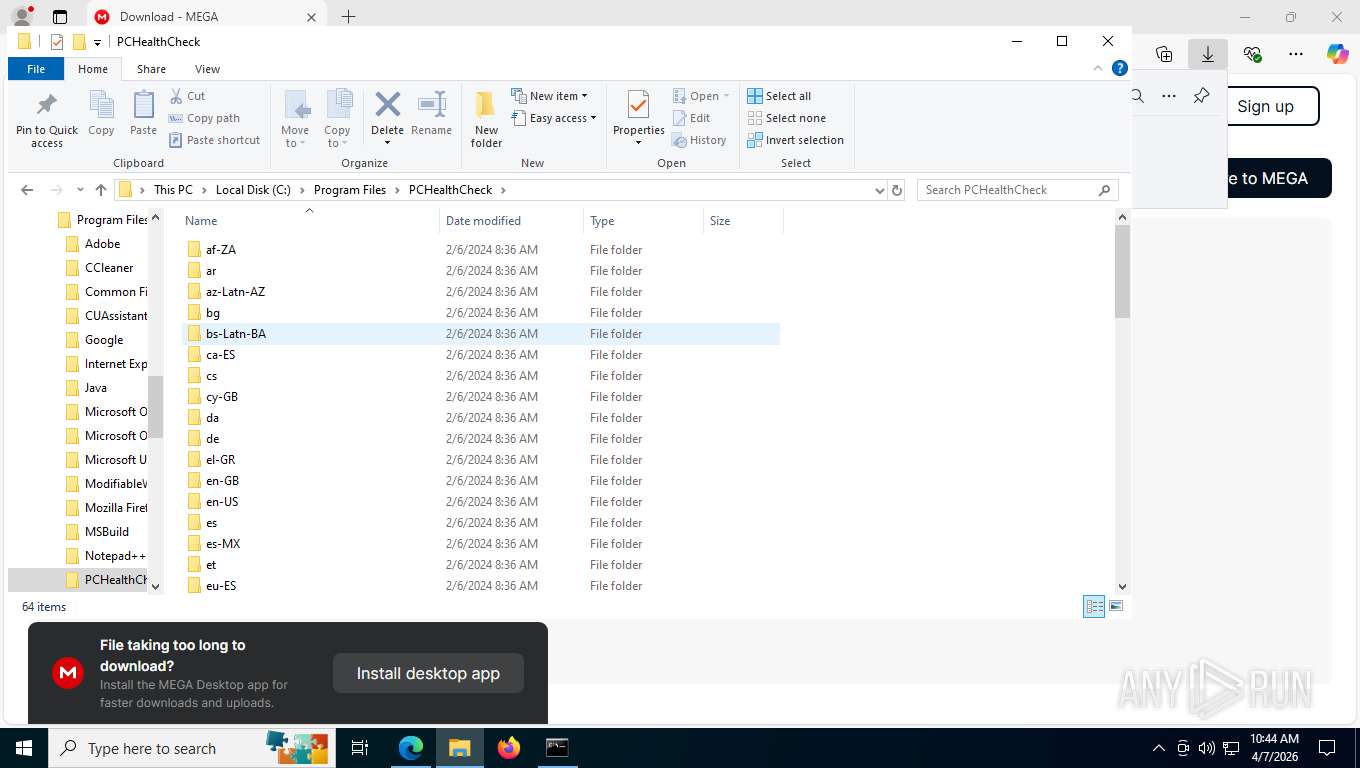Open Firefox from the taskbar
This screenshot has height=768, width=1360.
509,747
